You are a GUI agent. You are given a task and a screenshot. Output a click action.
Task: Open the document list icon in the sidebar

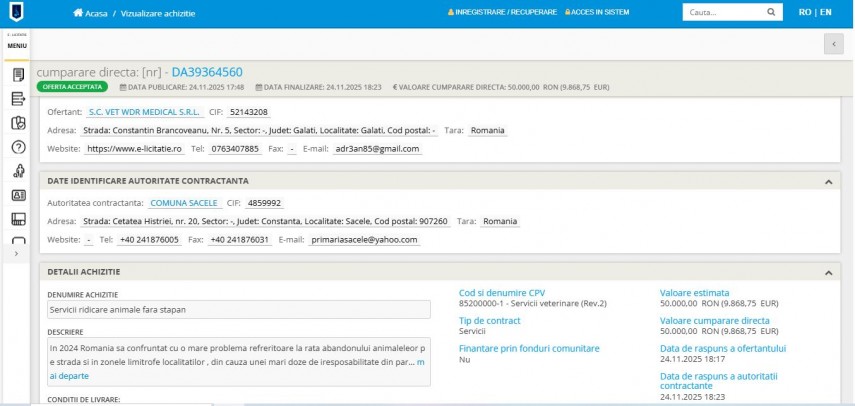17,75
